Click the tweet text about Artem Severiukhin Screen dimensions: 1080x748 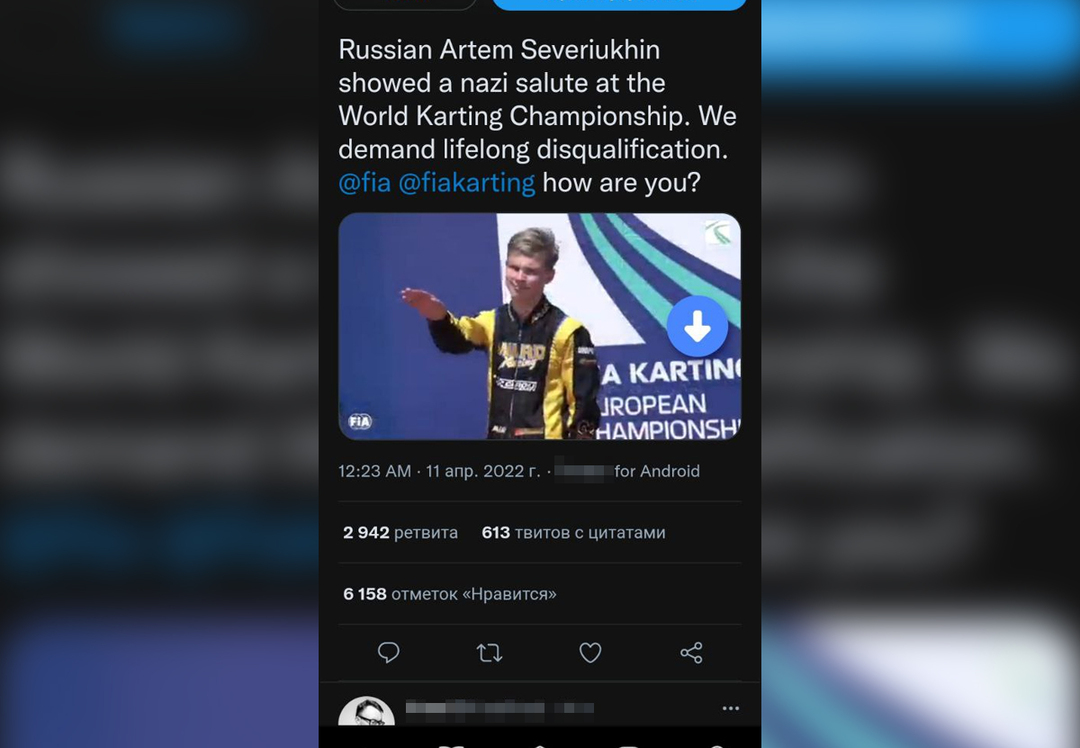point(537,116)
